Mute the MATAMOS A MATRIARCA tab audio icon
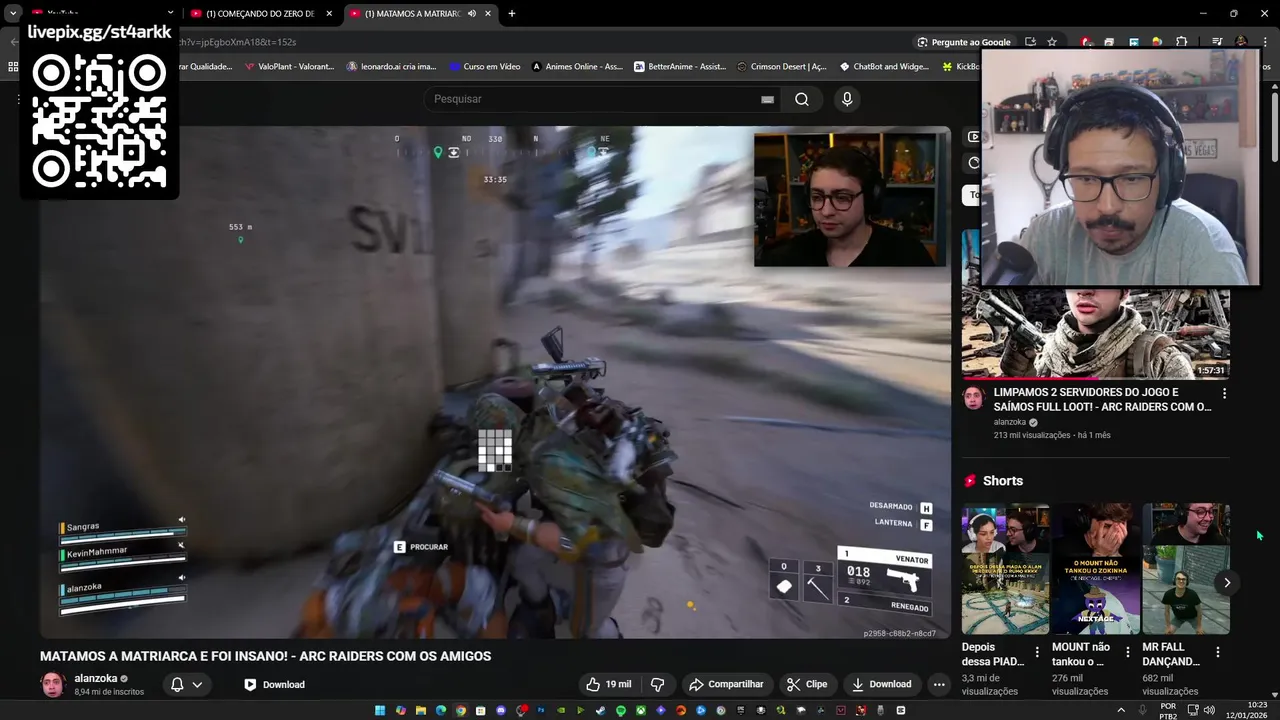Screen dimensions: 1280x720 [472, 14]
